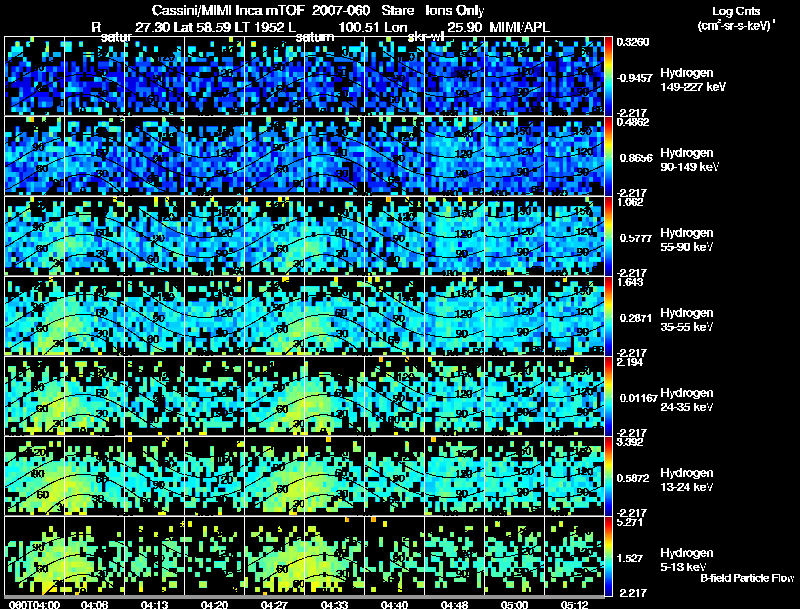Click the '3.392' colorbar maximum value
The image size is (800, 609).
tap(630, 442)
